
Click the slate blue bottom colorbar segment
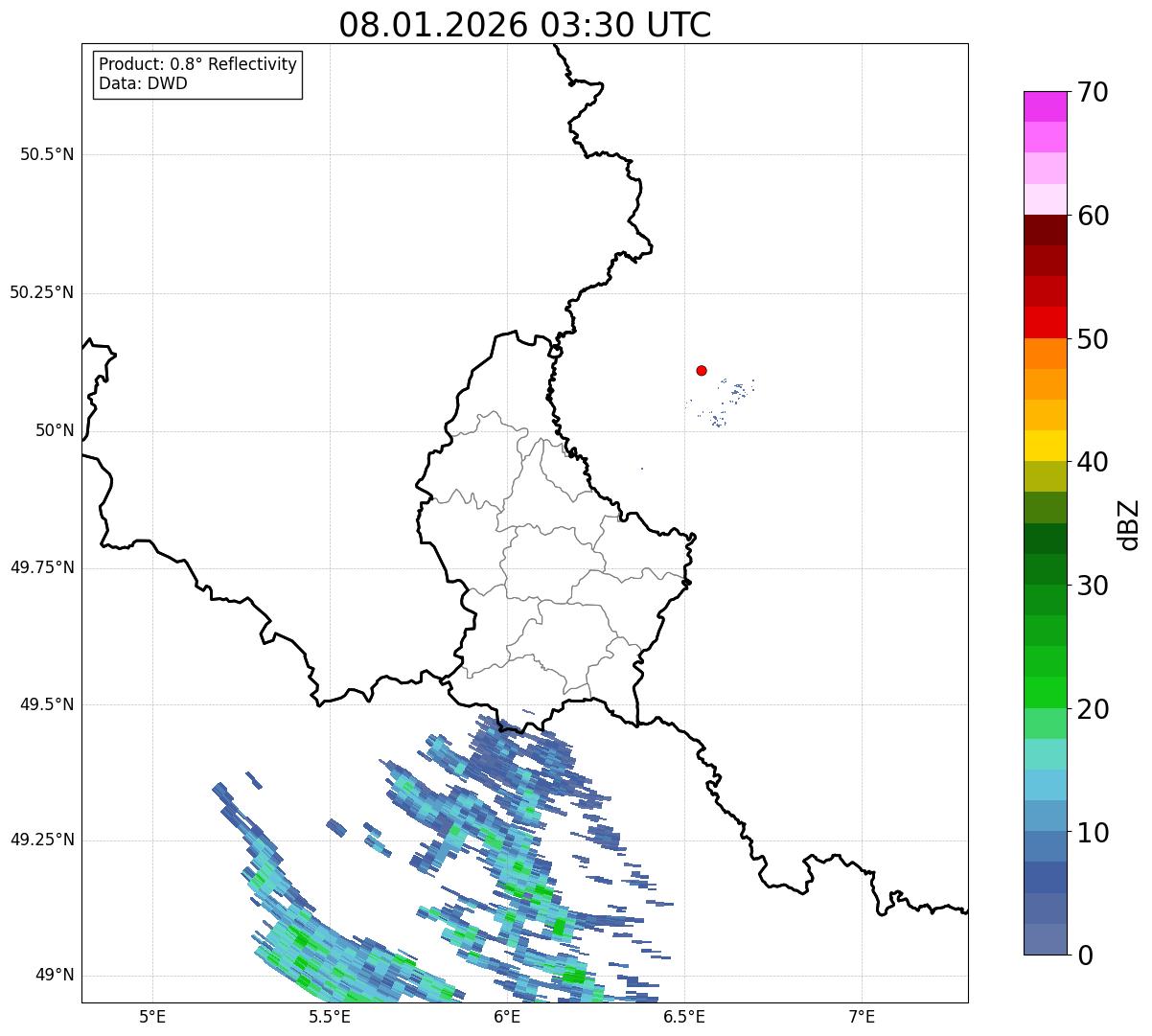(1046, 939)
